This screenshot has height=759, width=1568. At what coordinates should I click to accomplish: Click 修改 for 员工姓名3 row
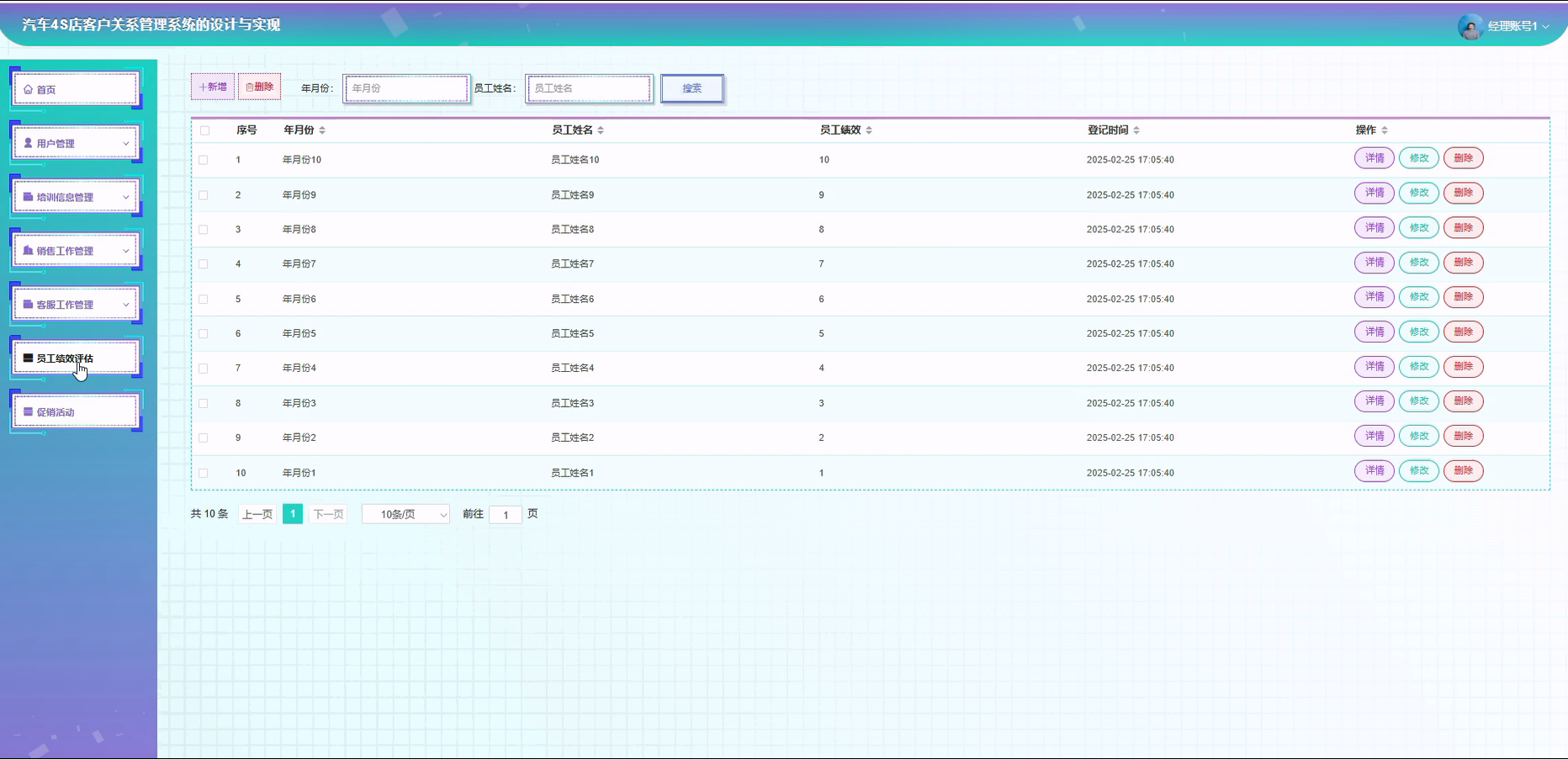(1419, 401)
